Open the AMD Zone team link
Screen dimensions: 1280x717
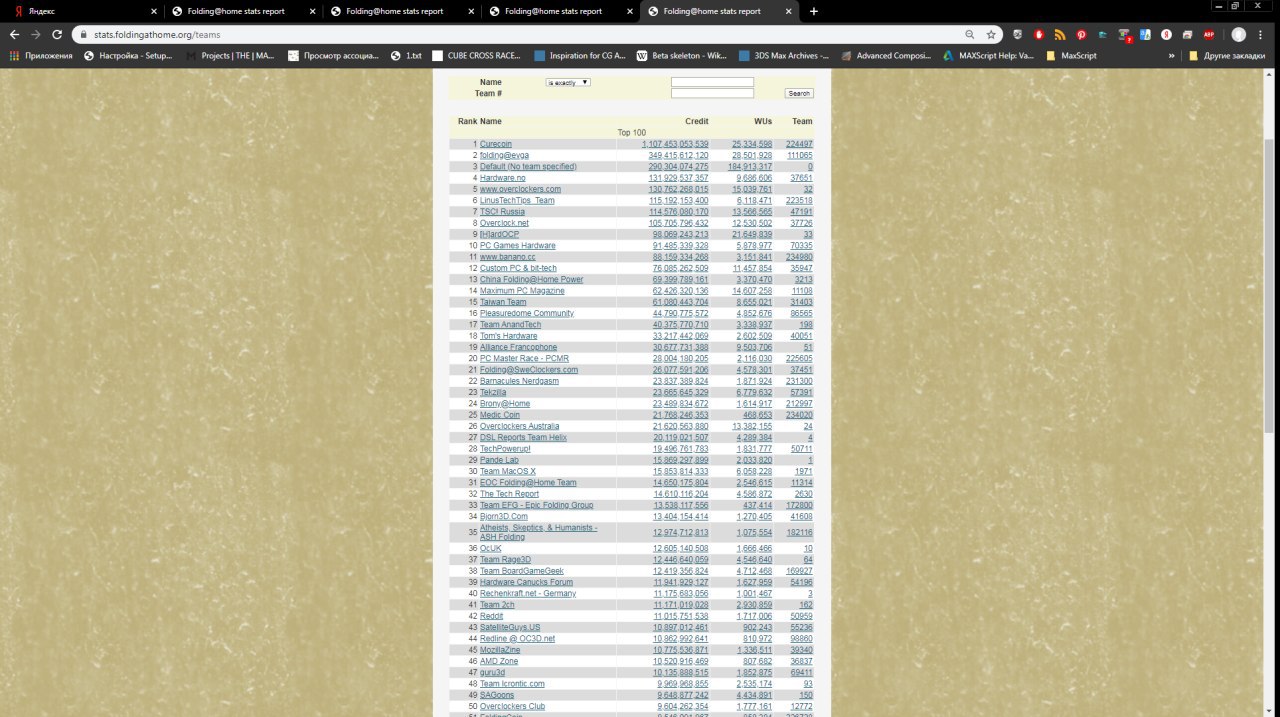click(499, 661)
